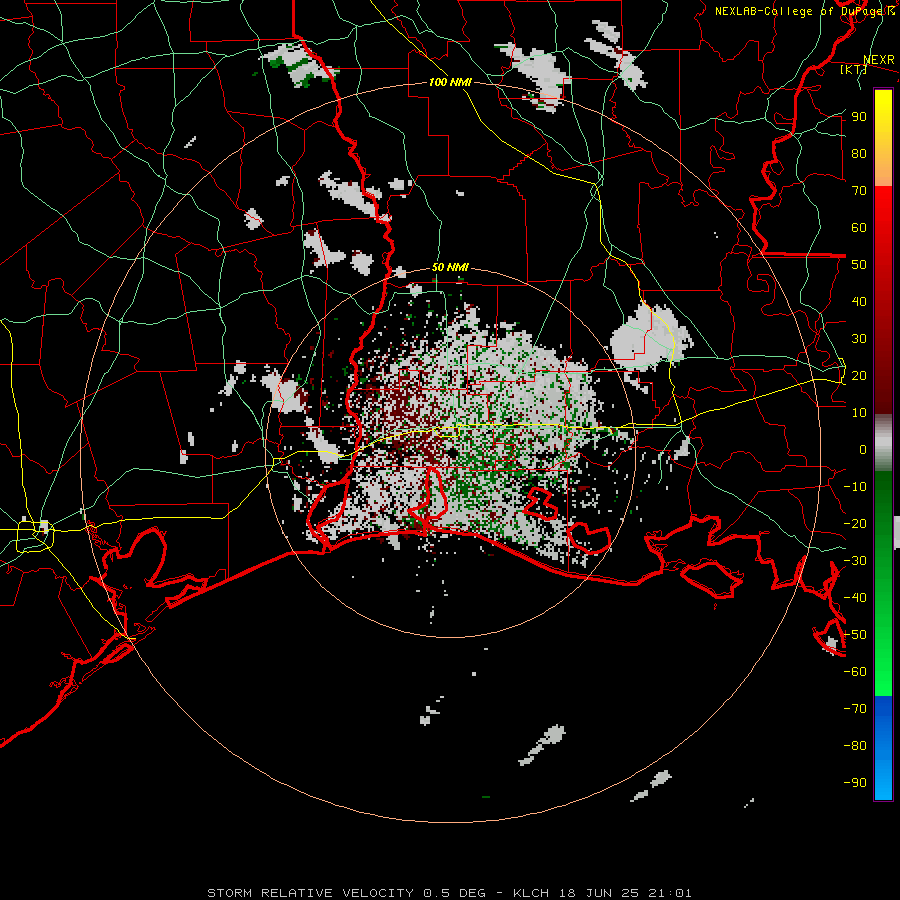The width and height of the screenshot is (900, 900).
Task: Click the -80 value on the velocity scale
Action: pos(855,746)
